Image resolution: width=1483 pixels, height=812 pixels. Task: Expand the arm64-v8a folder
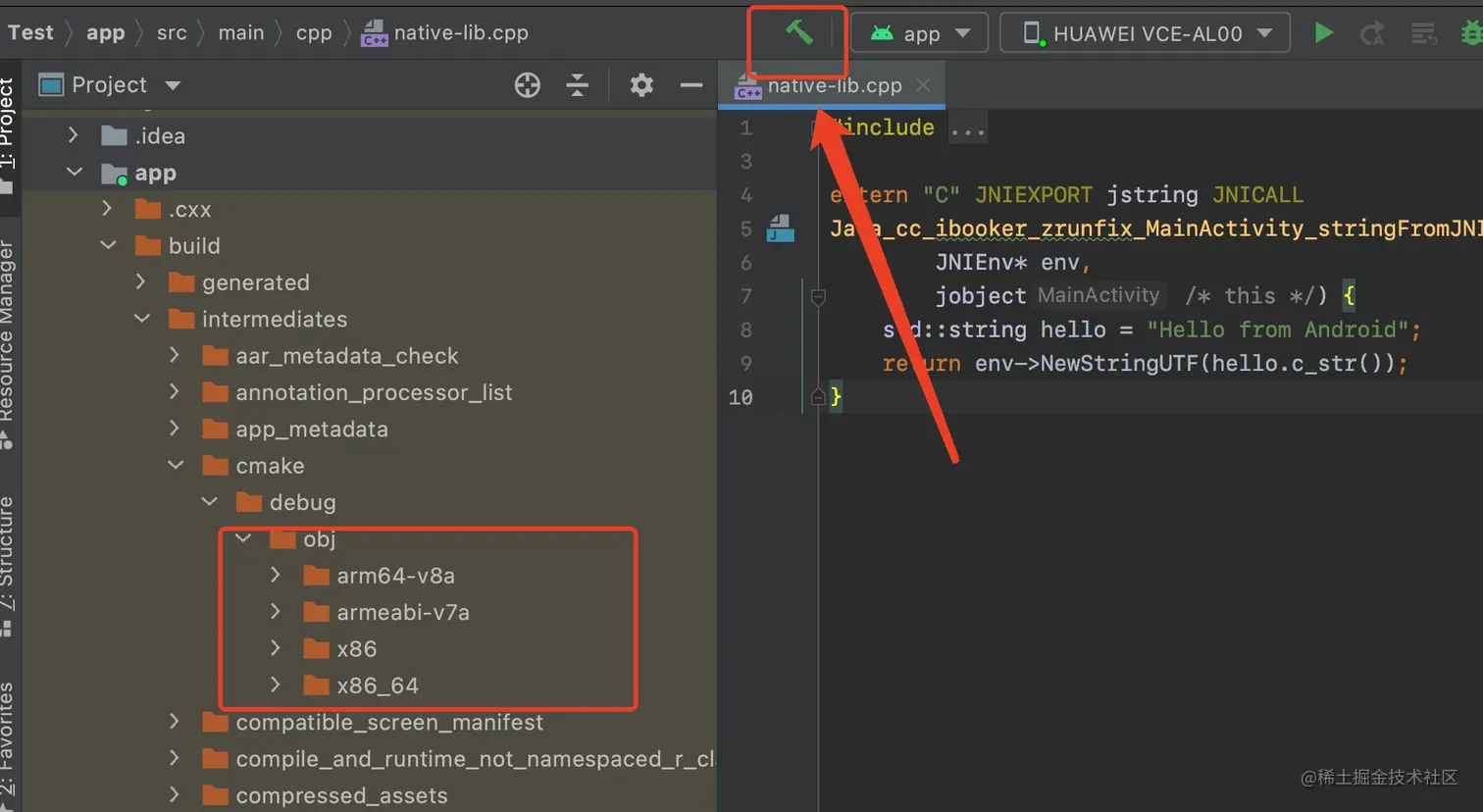tap(276, 575)
